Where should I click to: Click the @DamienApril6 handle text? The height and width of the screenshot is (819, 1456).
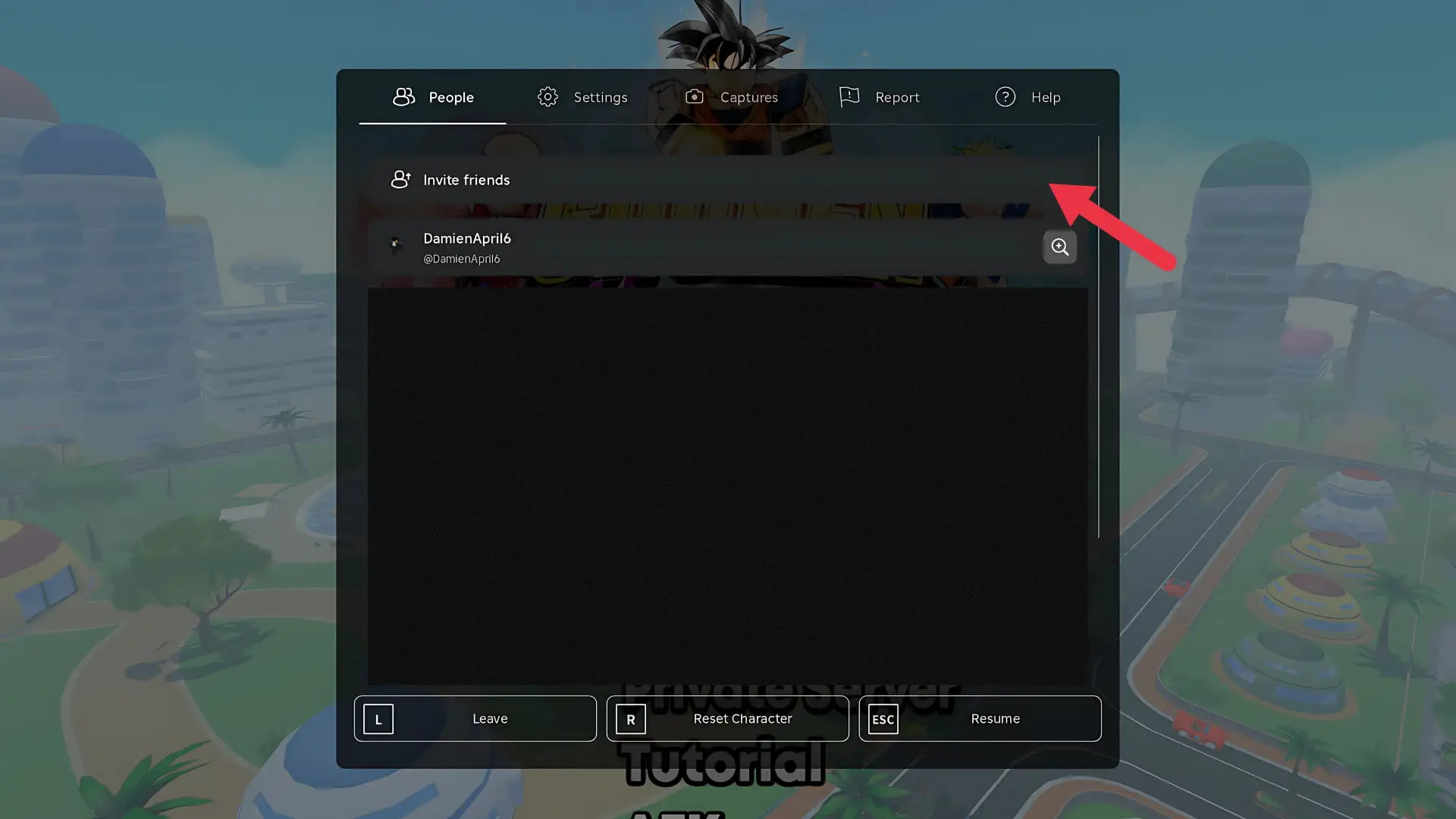[461, 259]
